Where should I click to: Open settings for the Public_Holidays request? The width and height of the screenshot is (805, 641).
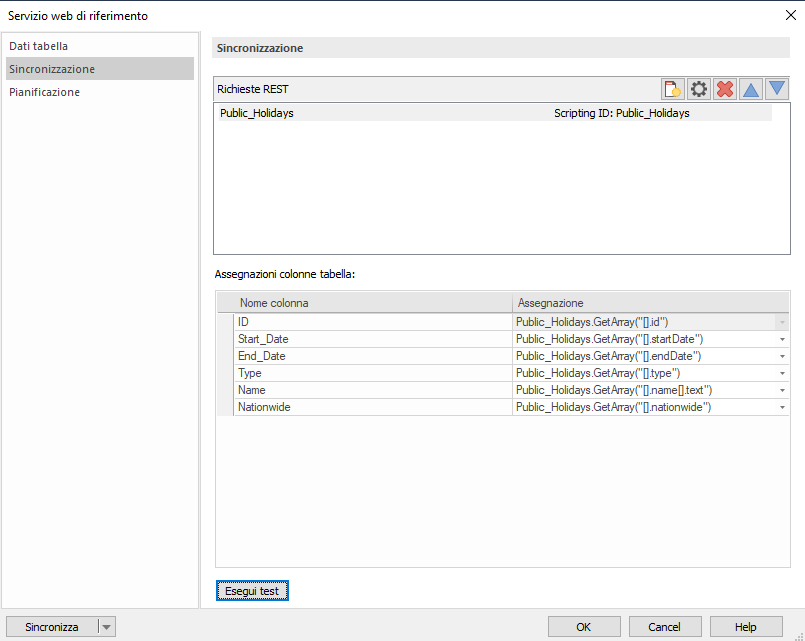pos(698,89)
